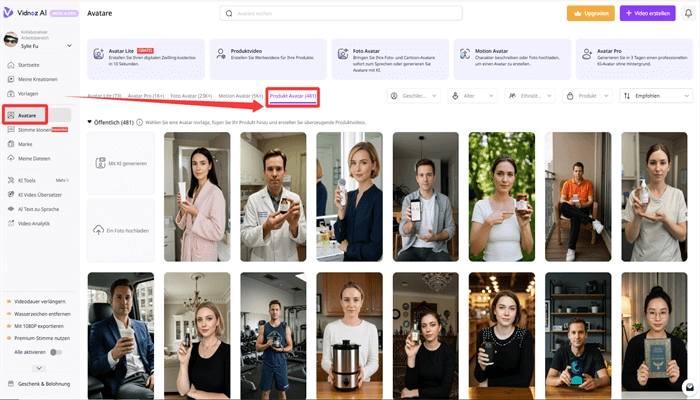Switch to the Avatar Pro (1K+) tab
This screenshot has width=700, height=400.
point(146,96)
